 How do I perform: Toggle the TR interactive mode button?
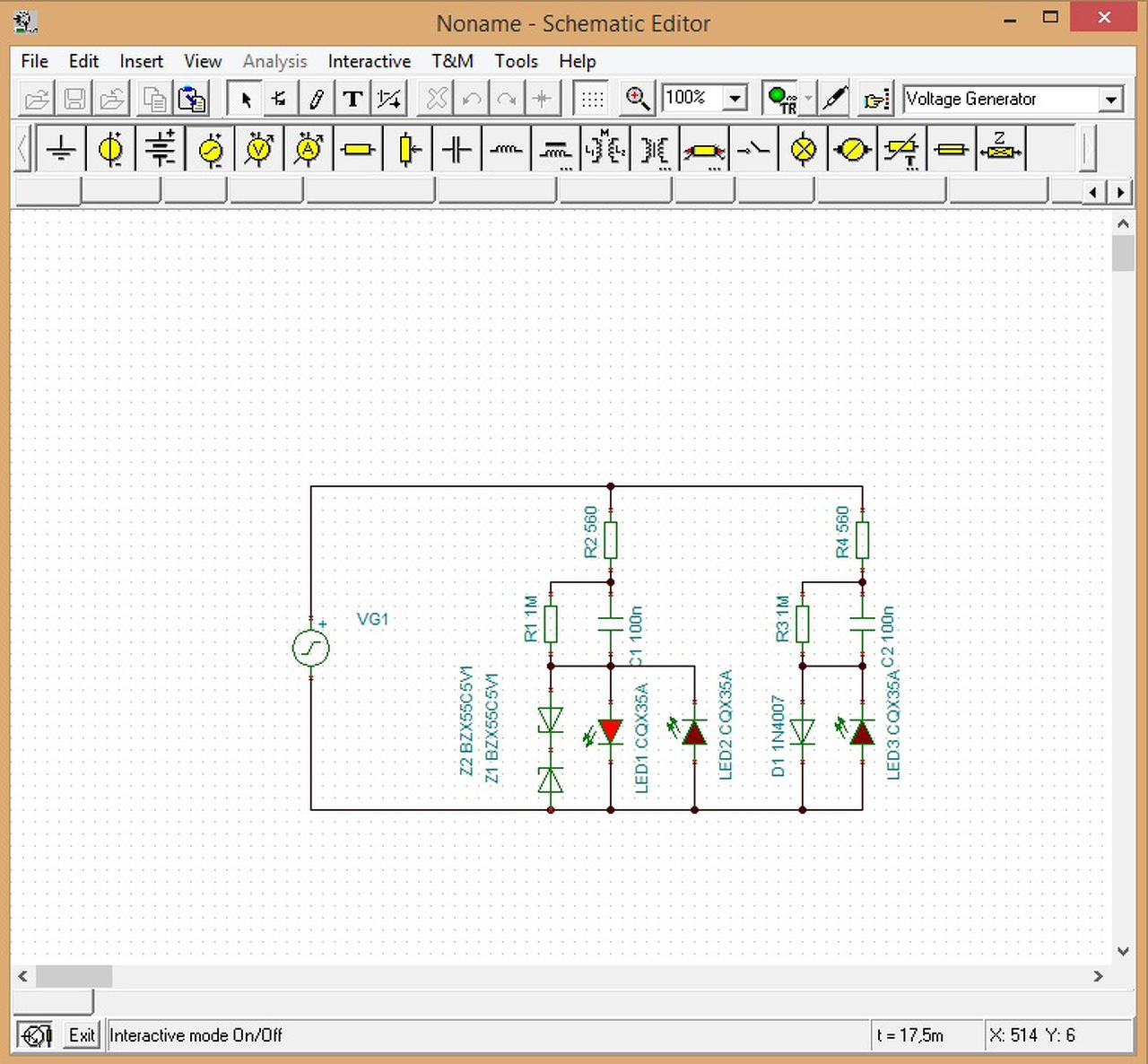[780, 99]
